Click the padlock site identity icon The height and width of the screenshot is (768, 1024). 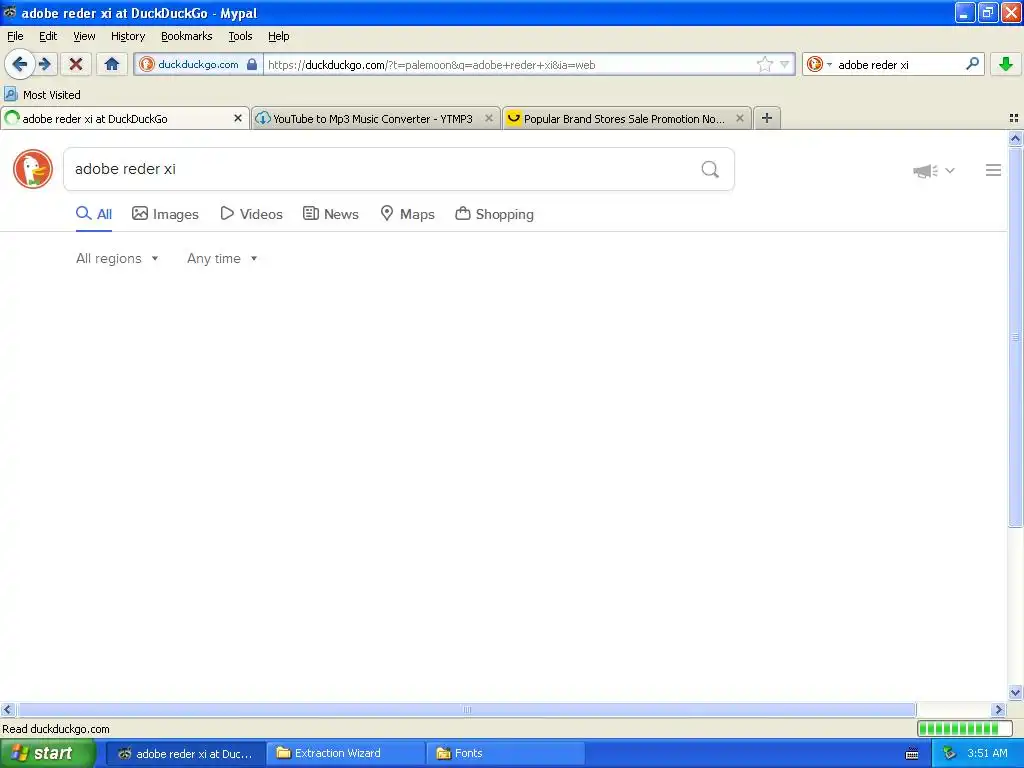252,64
